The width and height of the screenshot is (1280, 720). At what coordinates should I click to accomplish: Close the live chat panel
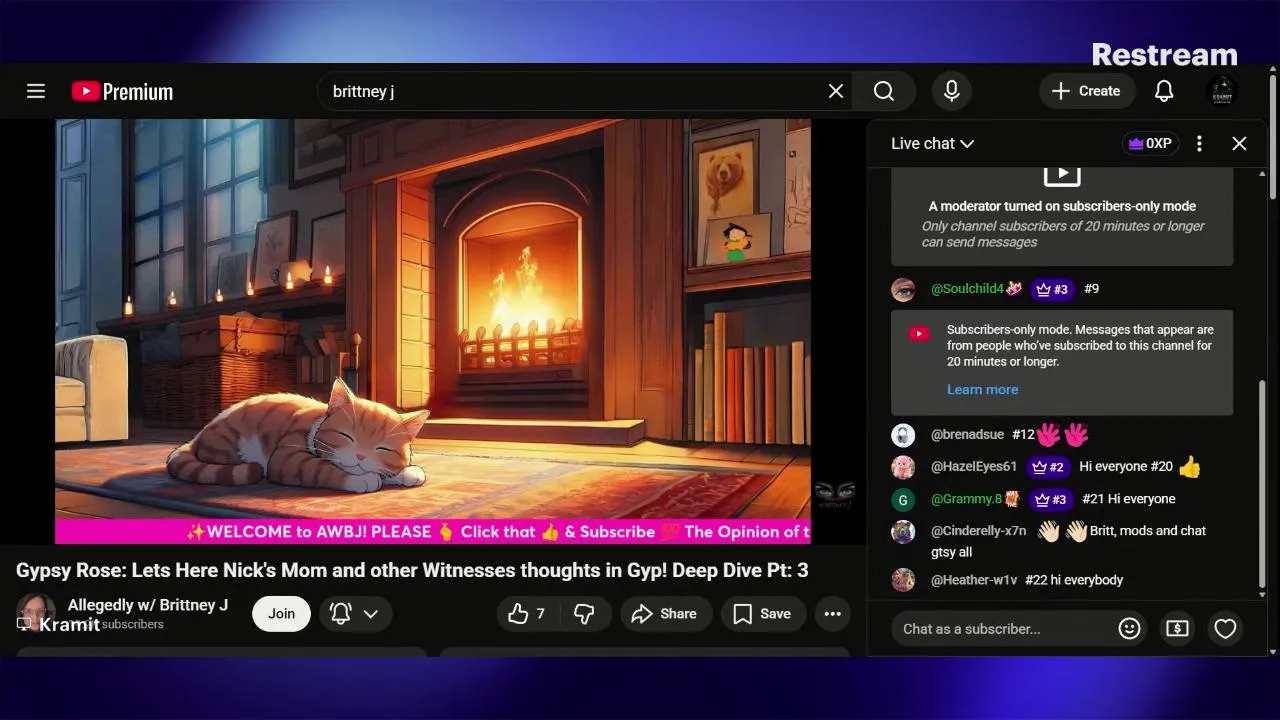[1239, 143]
